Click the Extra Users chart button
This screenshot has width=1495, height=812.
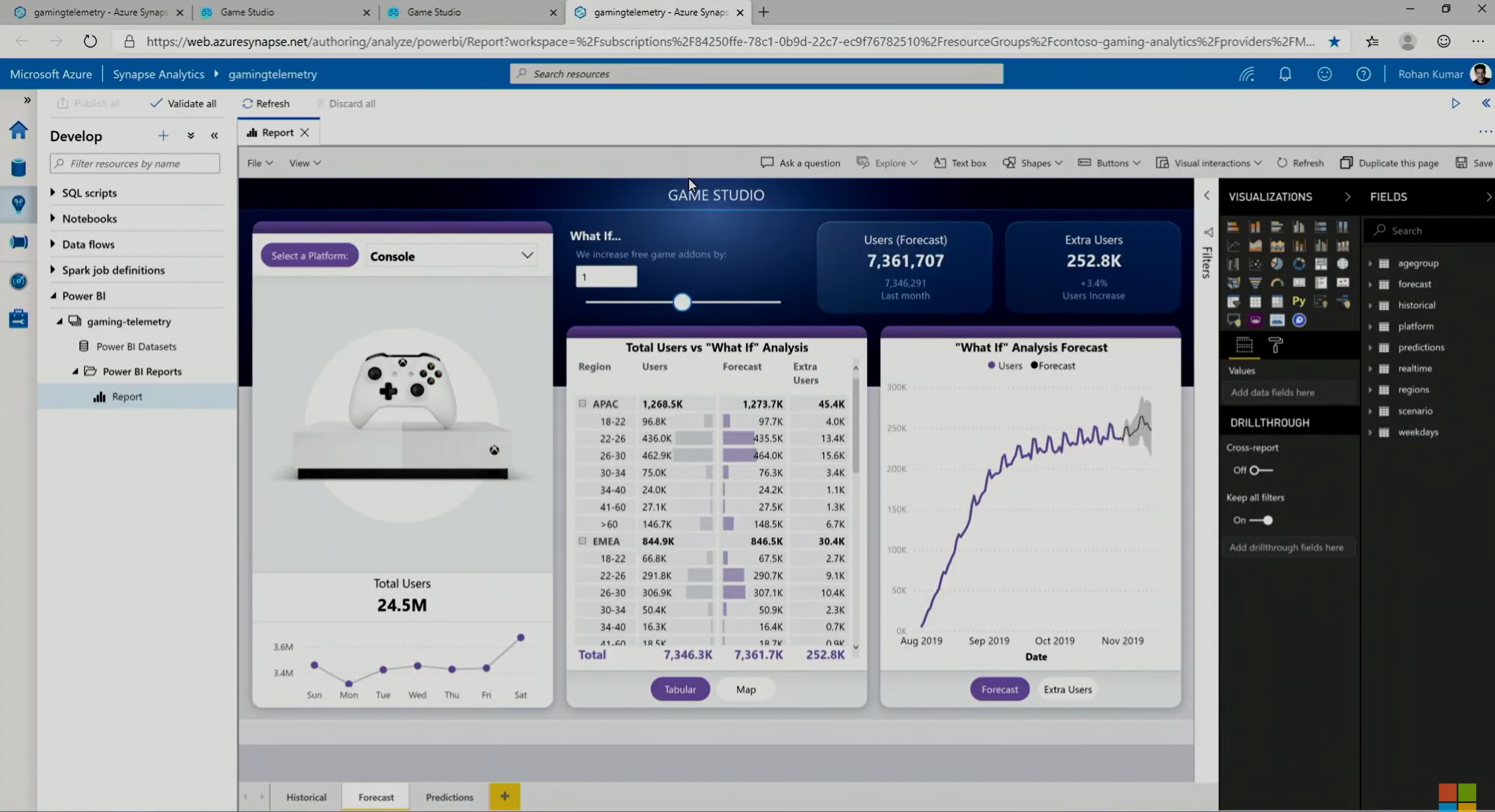(1067, 689)
